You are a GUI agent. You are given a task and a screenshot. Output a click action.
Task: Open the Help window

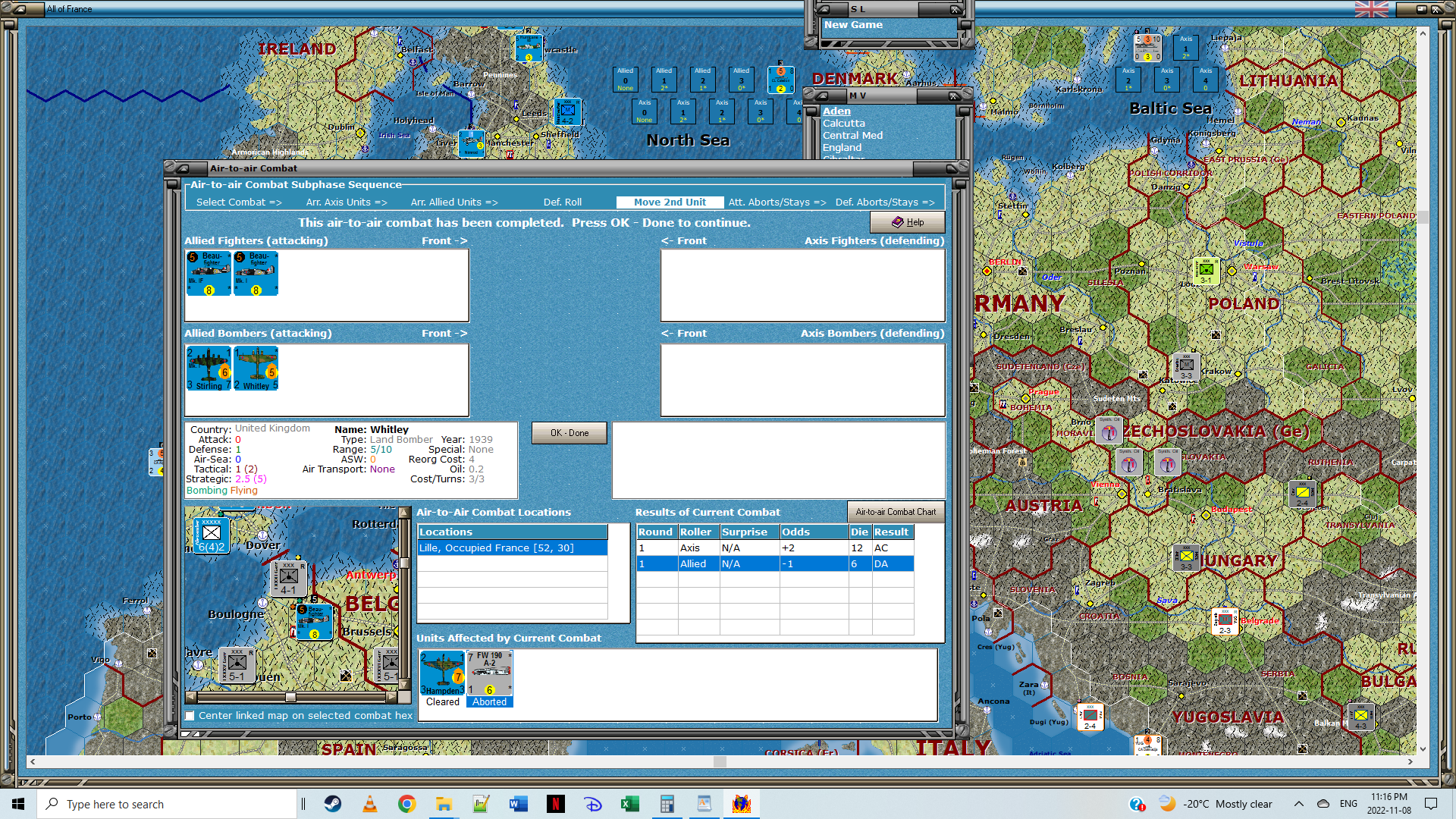click(907, 222)
